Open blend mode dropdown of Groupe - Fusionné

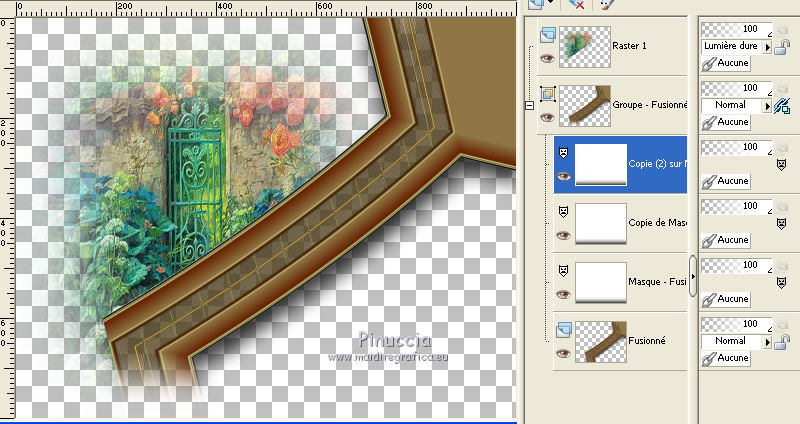point(767,106)
